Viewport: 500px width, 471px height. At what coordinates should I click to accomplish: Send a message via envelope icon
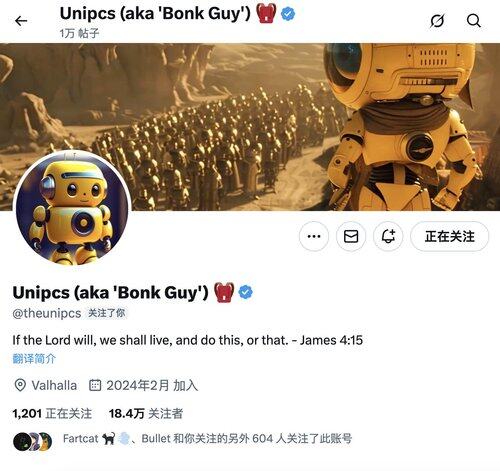(x=351, y=236)
